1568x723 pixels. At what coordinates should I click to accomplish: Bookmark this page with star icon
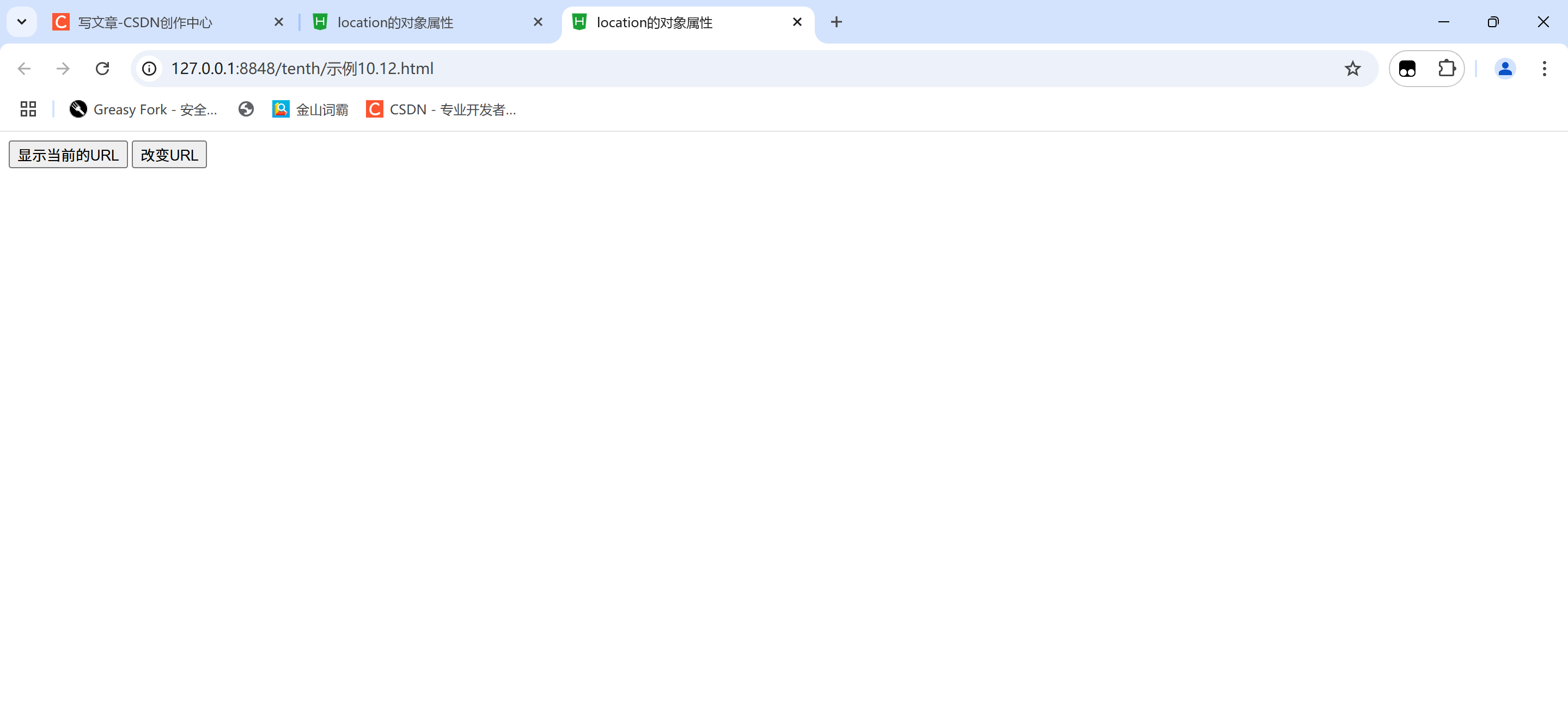(x=1352, y=68)
